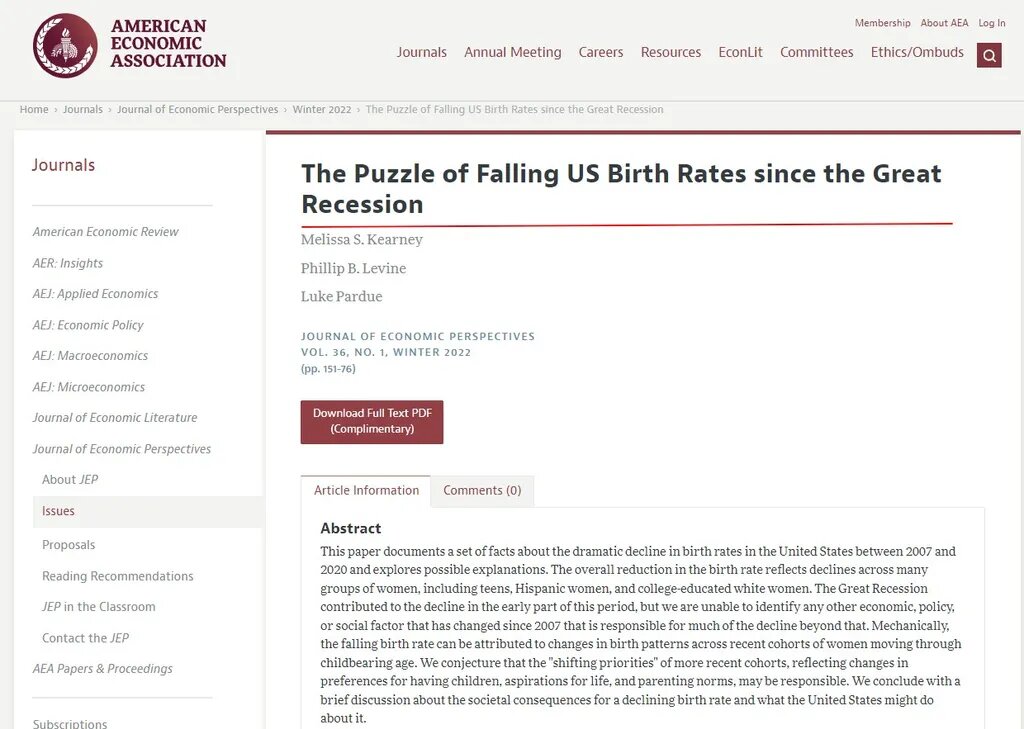Download the full text PDF
1024x729 pixels.
tap(372, 421)
